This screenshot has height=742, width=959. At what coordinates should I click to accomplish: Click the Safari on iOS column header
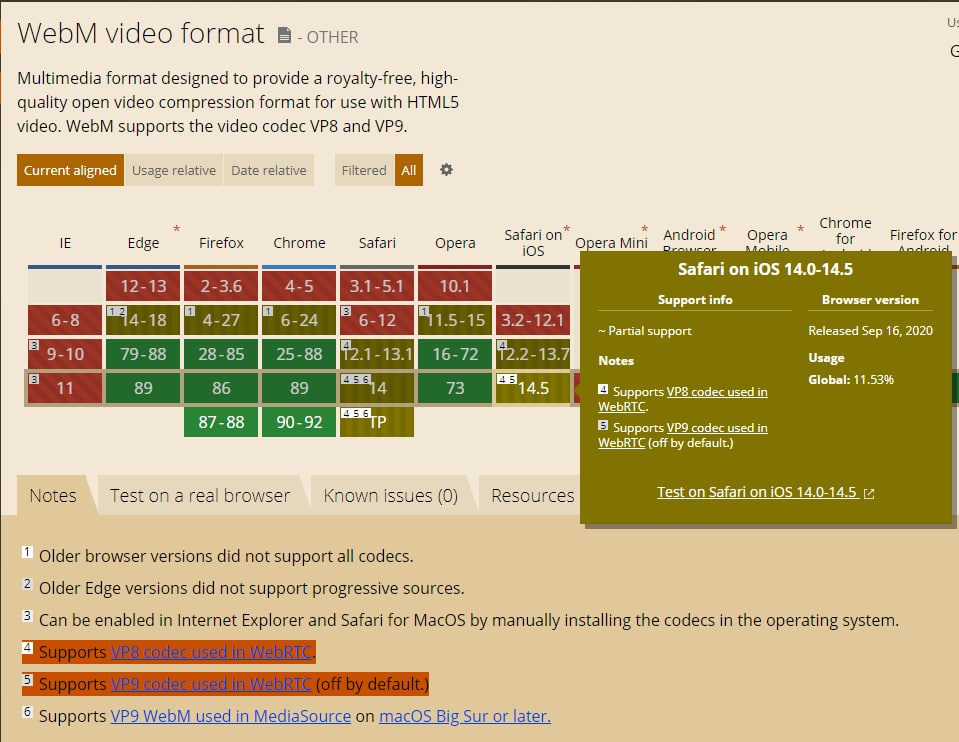pyautogui.click(x=533, y=243)
